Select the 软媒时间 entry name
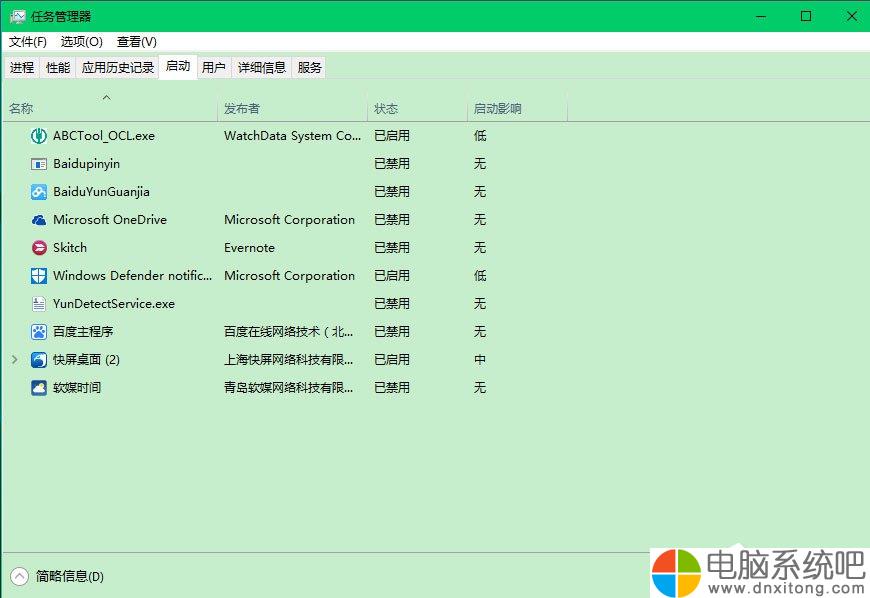Viewport: 870px width, 598px height. [x=77, y=388]
